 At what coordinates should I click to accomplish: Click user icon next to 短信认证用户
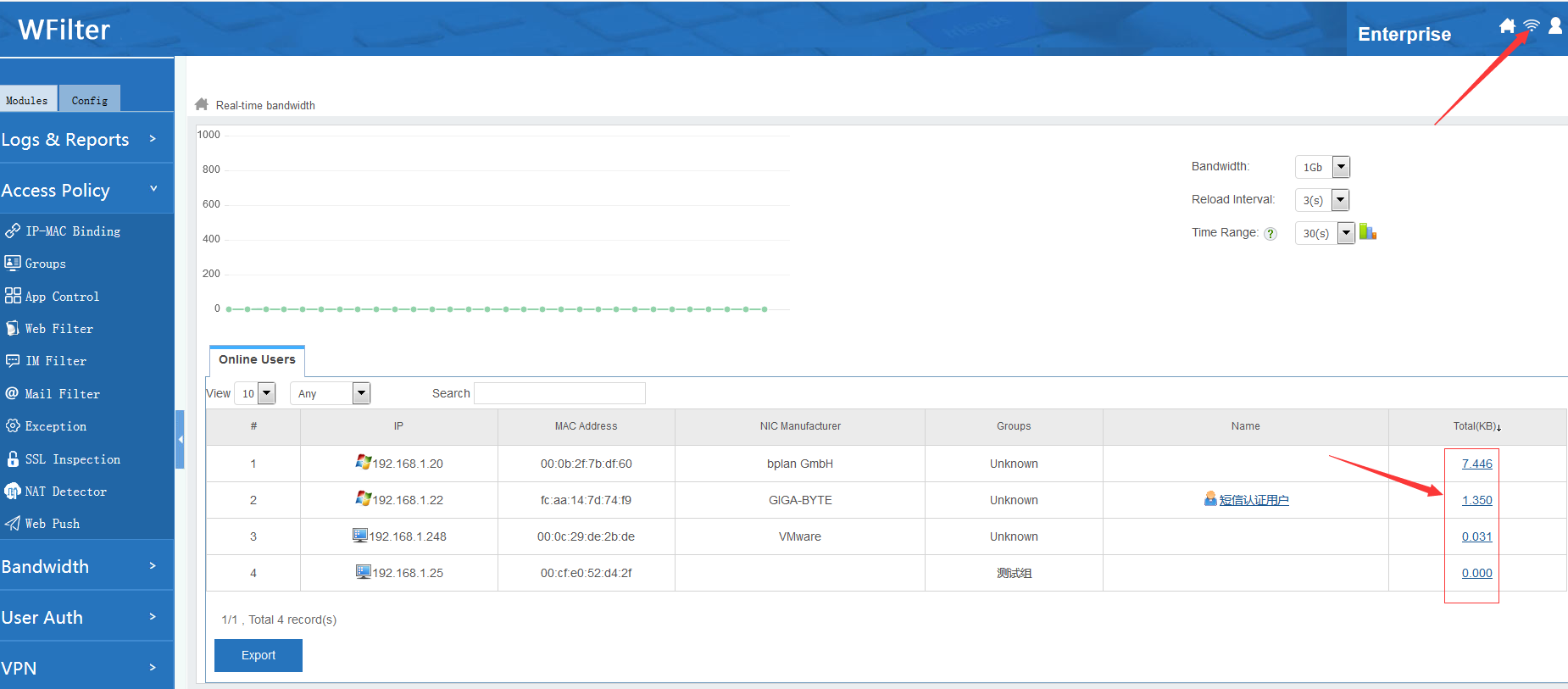[1210, 499]
